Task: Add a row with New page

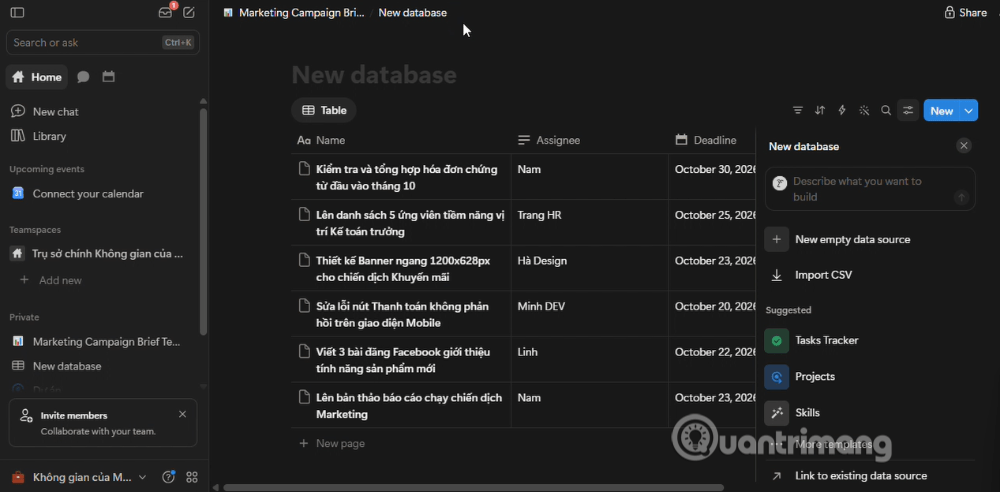Action: point(332,444)
